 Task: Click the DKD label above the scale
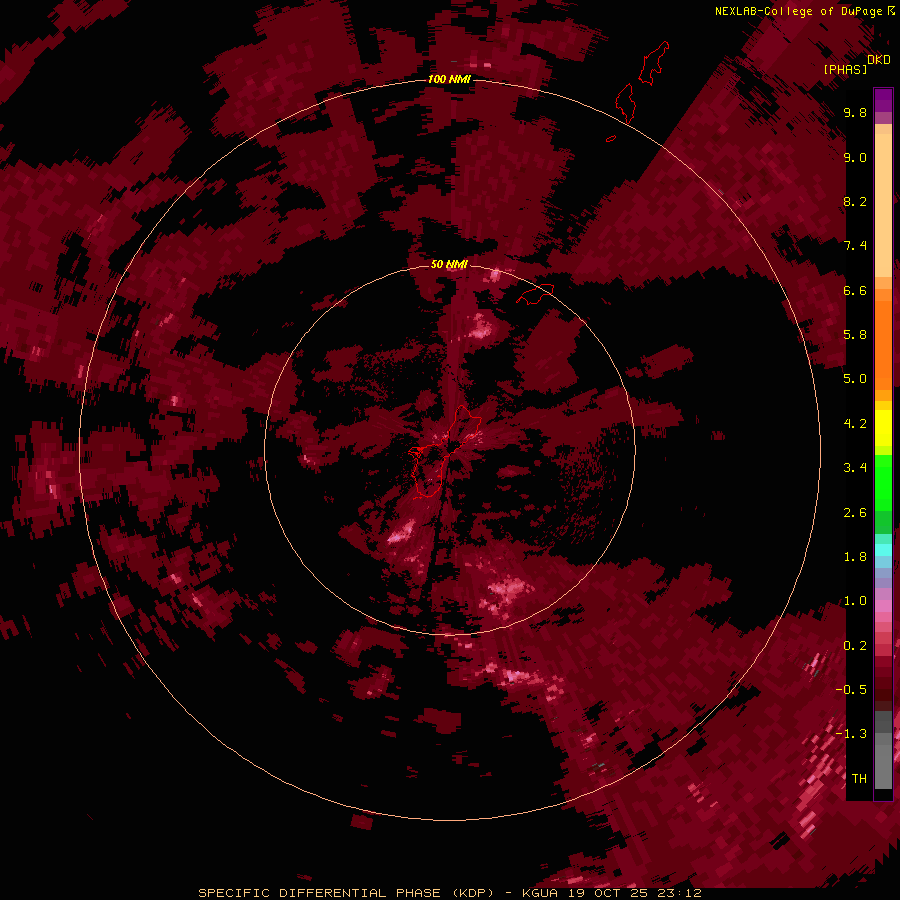879,60
